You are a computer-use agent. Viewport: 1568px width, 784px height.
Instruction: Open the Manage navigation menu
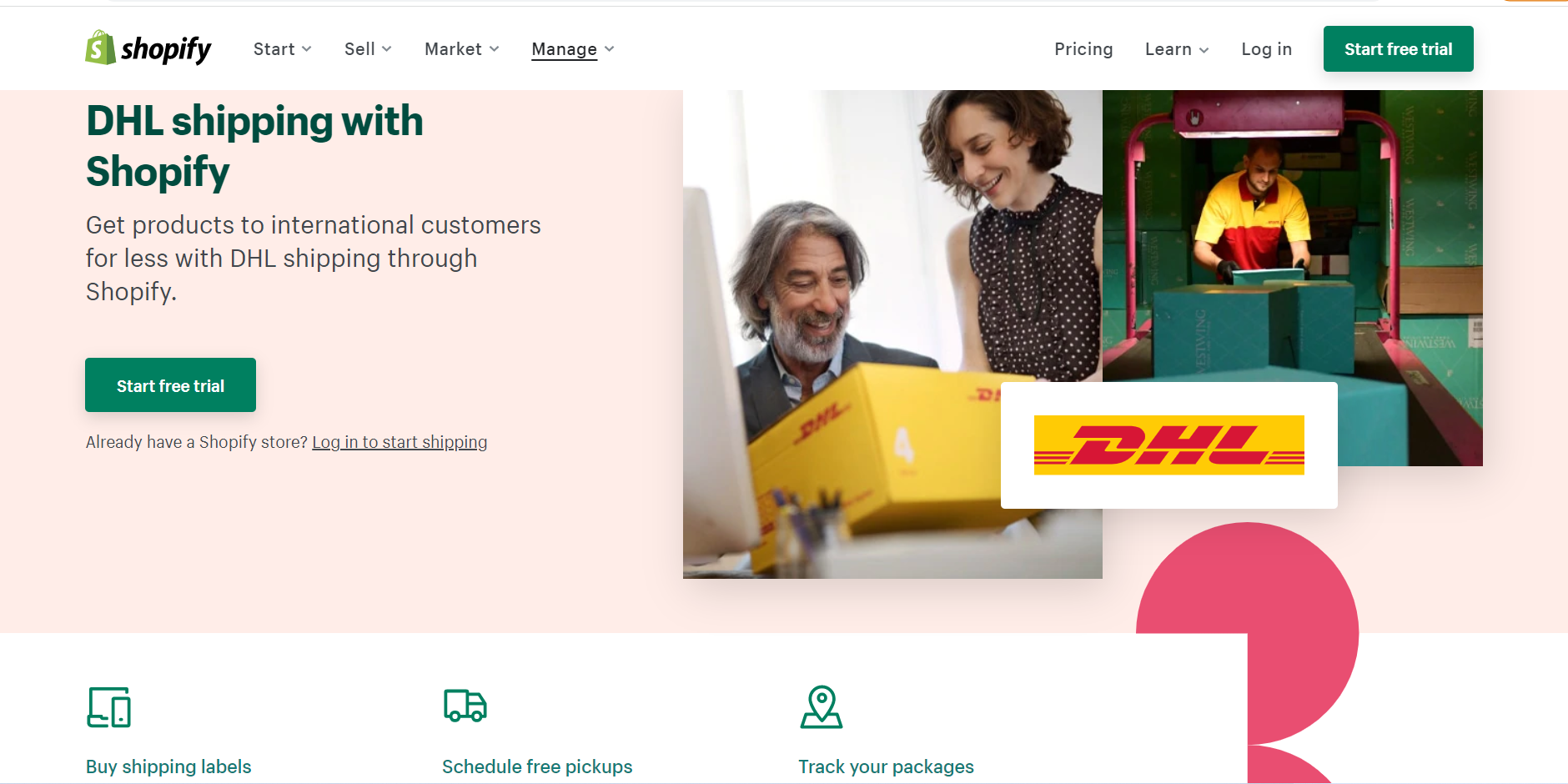(x=573, y=49)
